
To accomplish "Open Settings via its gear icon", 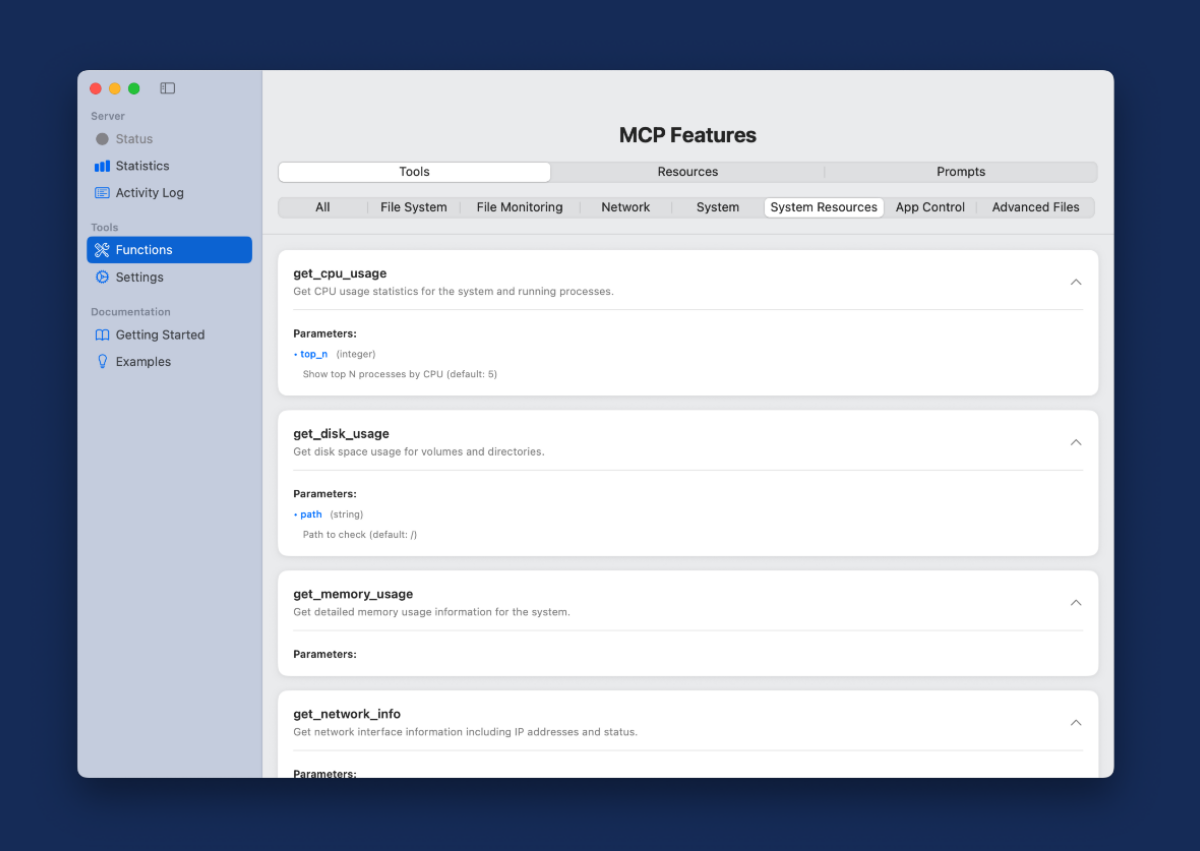I will pyautogui.click(x=102, y=277).
